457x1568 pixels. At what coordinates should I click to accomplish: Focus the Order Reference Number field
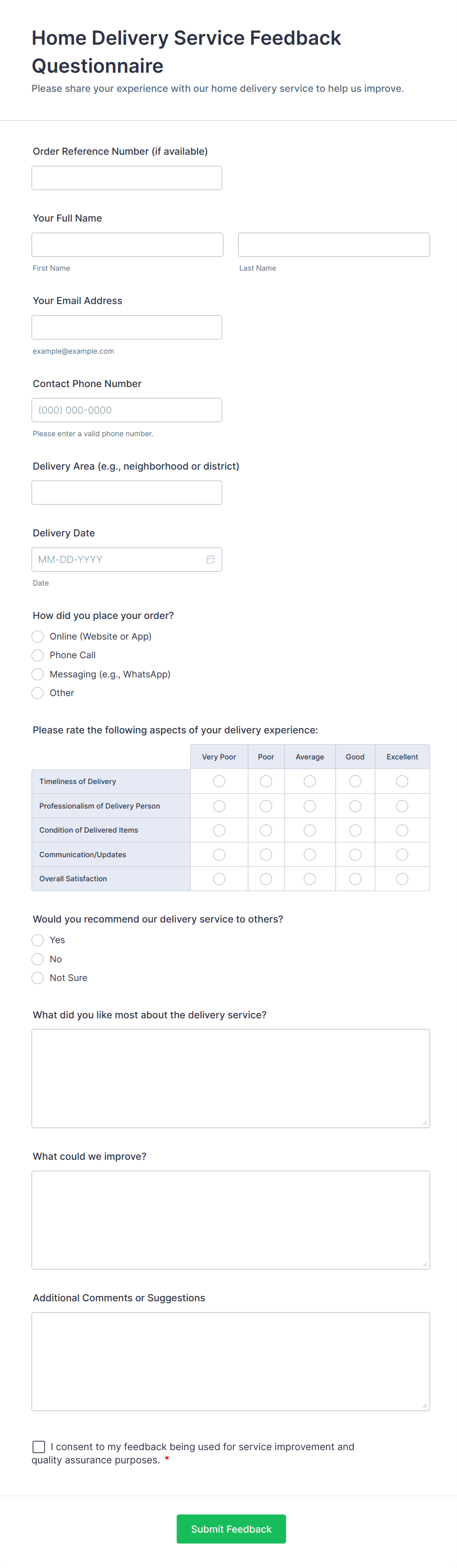tap(127, 178)
